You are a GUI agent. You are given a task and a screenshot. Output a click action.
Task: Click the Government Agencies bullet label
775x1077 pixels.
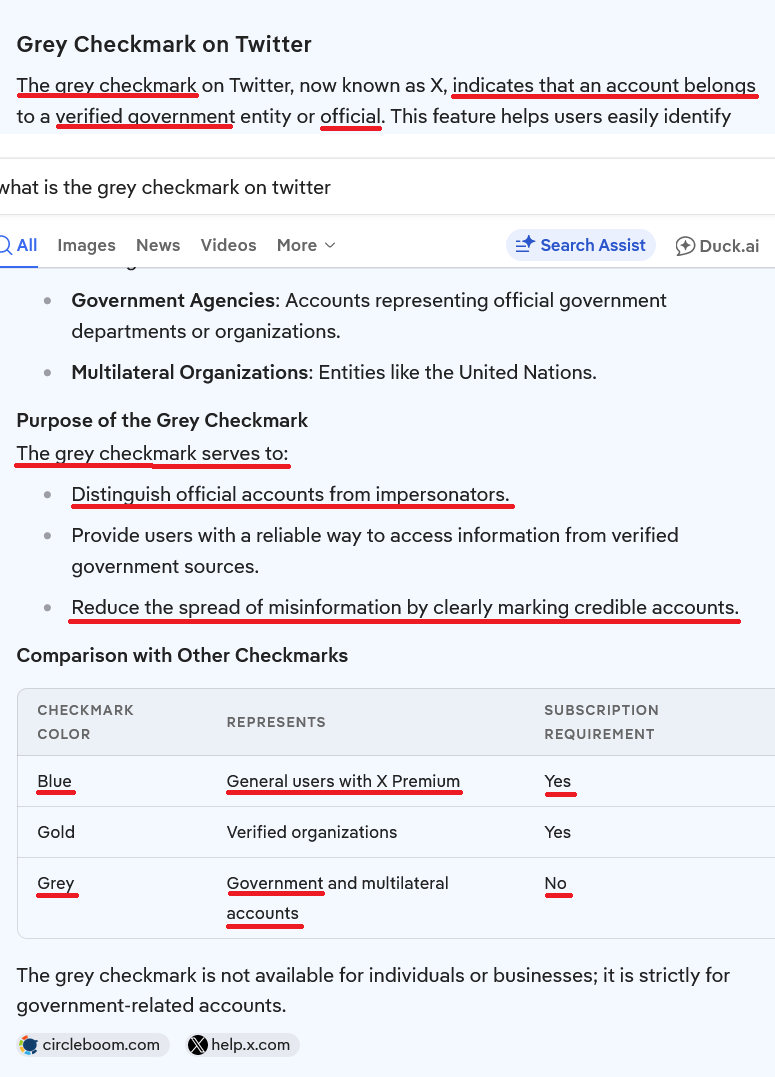click(174, 300)
